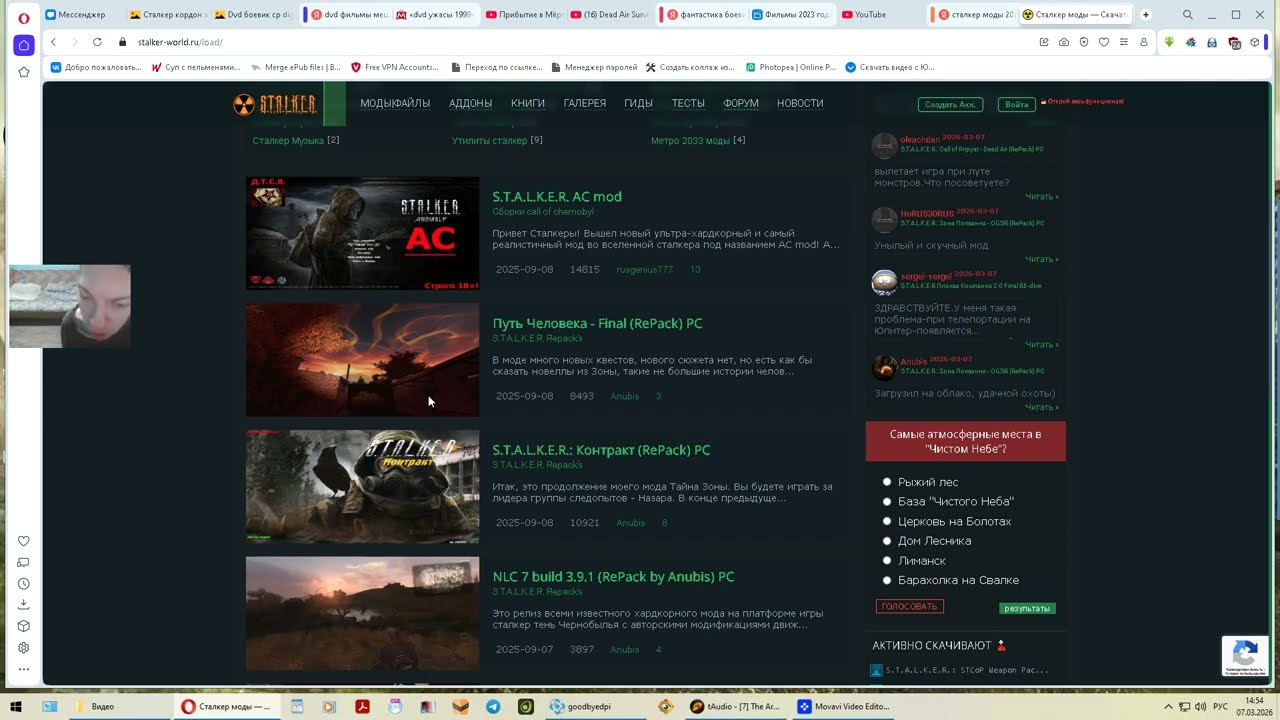Click ГОЛОСОВАТЬ vote button
This screenshot has height=720, width=1280.
point(909,607)
